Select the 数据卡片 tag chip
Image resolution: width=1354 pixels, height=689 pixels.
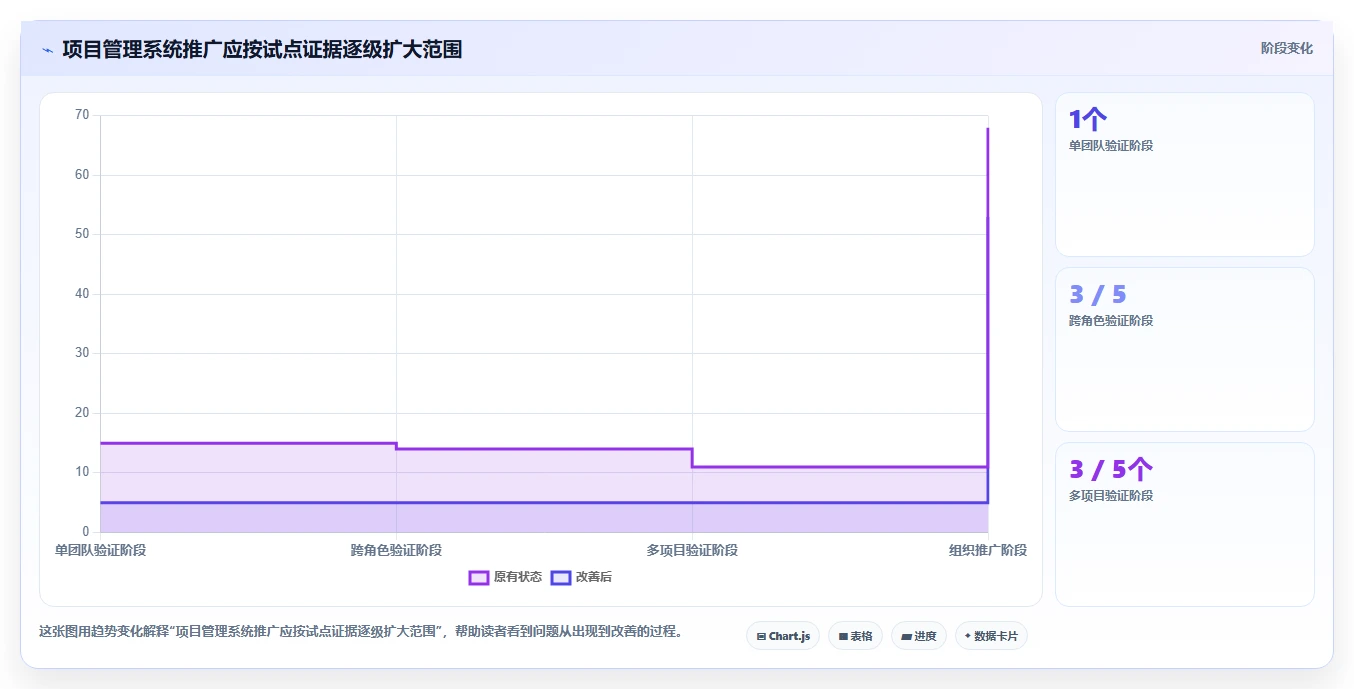(x=991, y=636)
